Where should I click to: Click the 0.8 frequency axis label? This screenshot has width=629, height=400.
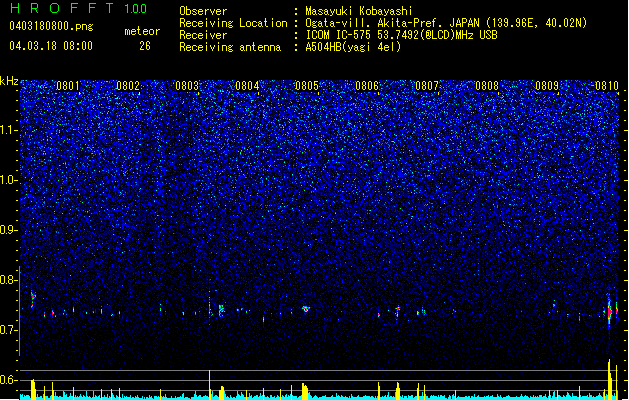pos(8,280)
